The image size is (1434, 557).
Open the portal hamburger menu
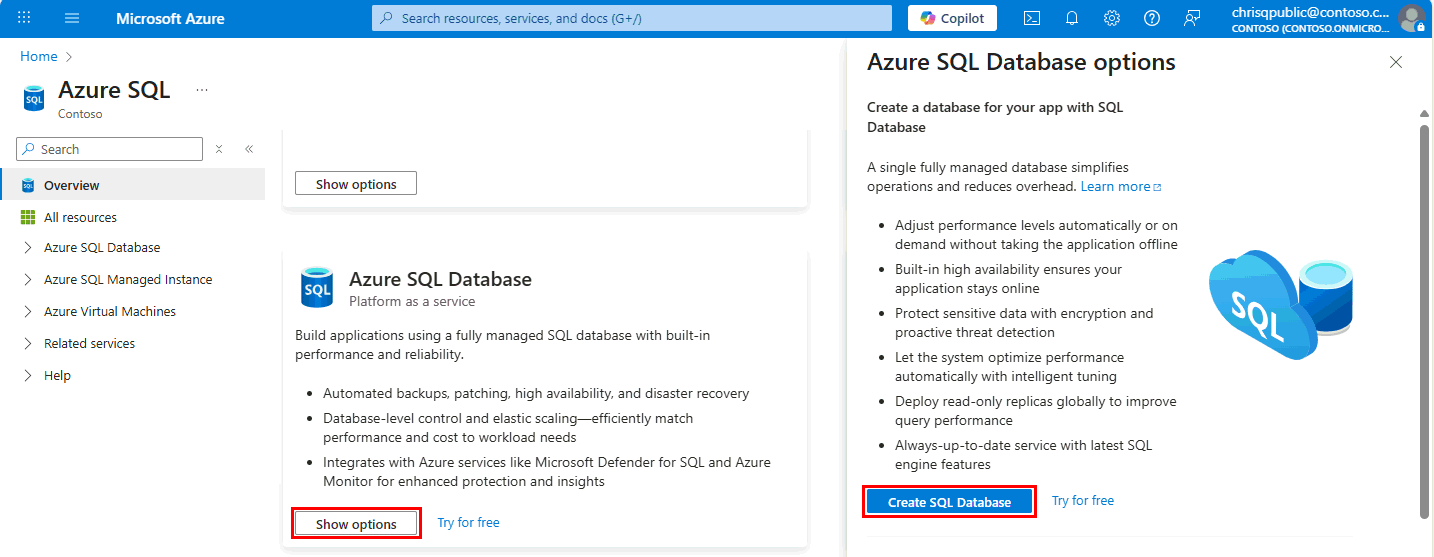pyautogui.click(x=72, y=18)
